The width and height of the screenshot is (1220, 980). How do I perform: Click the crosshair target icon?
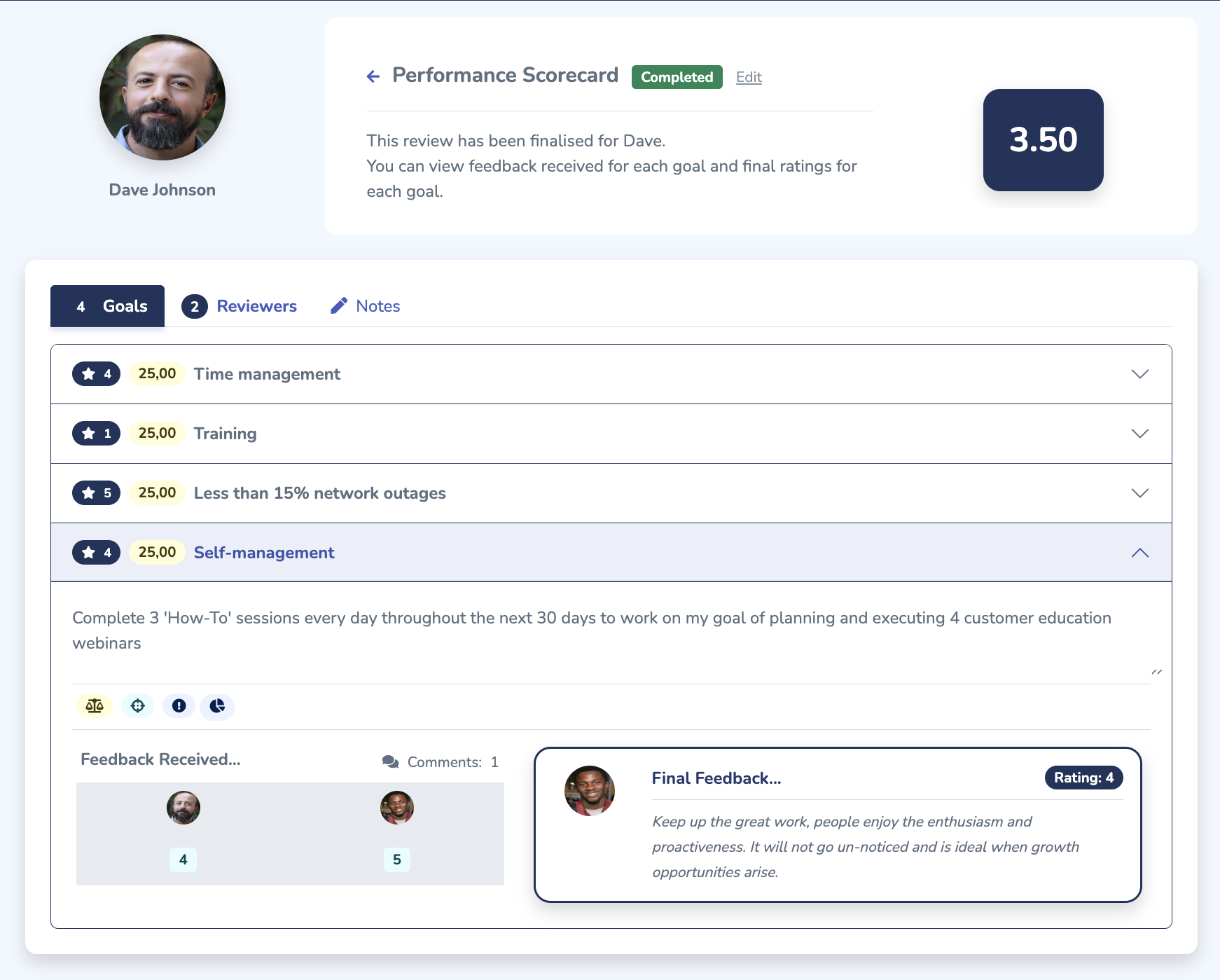138,705
